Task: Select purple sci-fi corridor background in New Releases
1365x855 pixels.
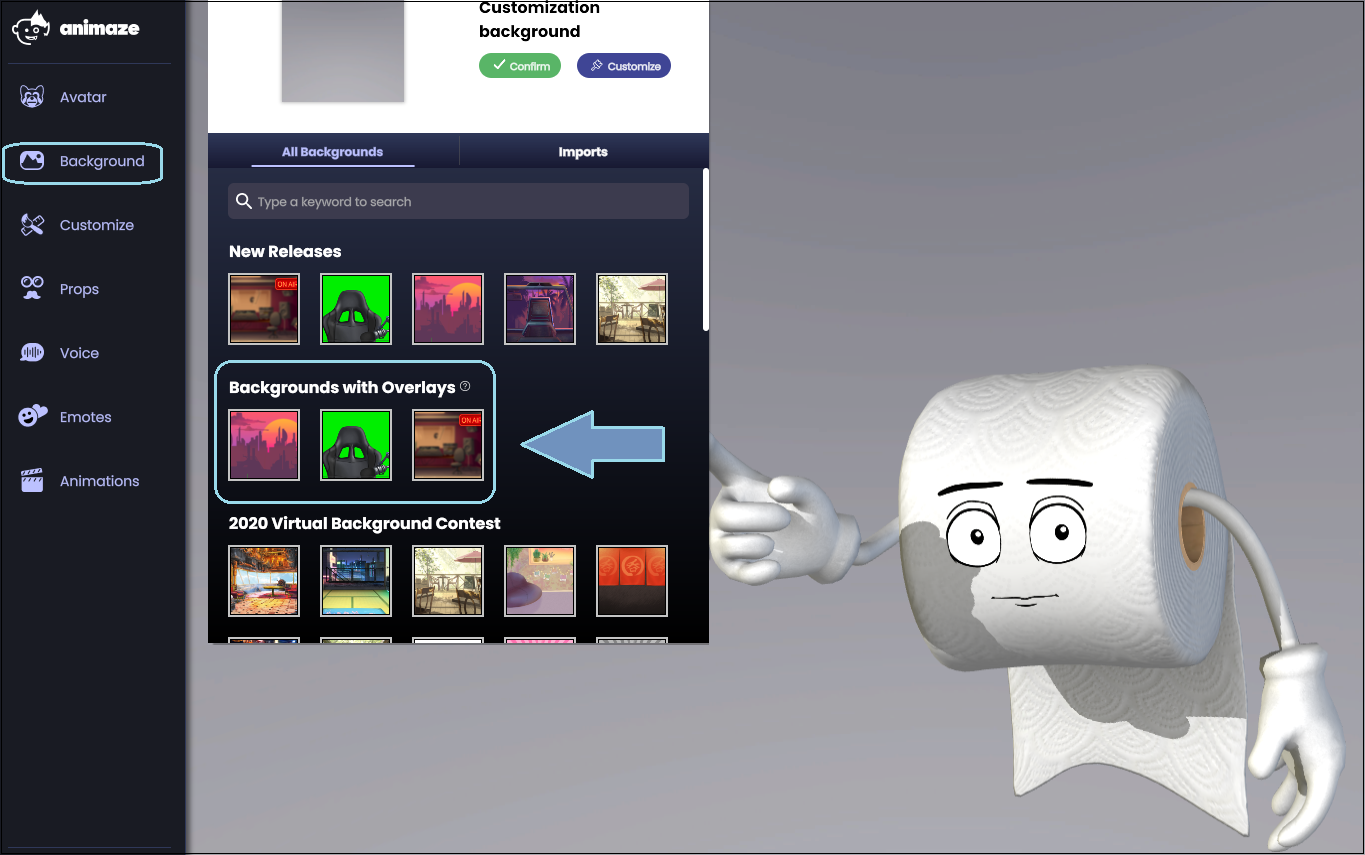Action: pyautogui.click(x=540, y=309)
